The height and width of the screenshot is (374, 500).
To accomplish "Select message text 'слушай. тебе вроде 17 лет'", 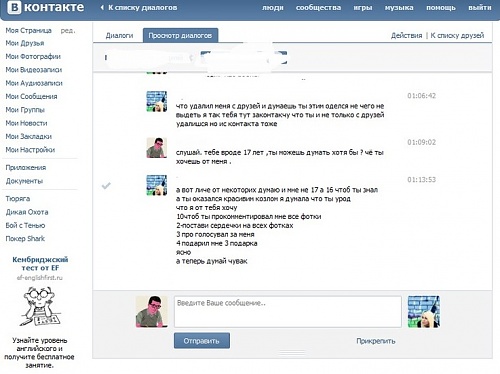I will 220,153.
